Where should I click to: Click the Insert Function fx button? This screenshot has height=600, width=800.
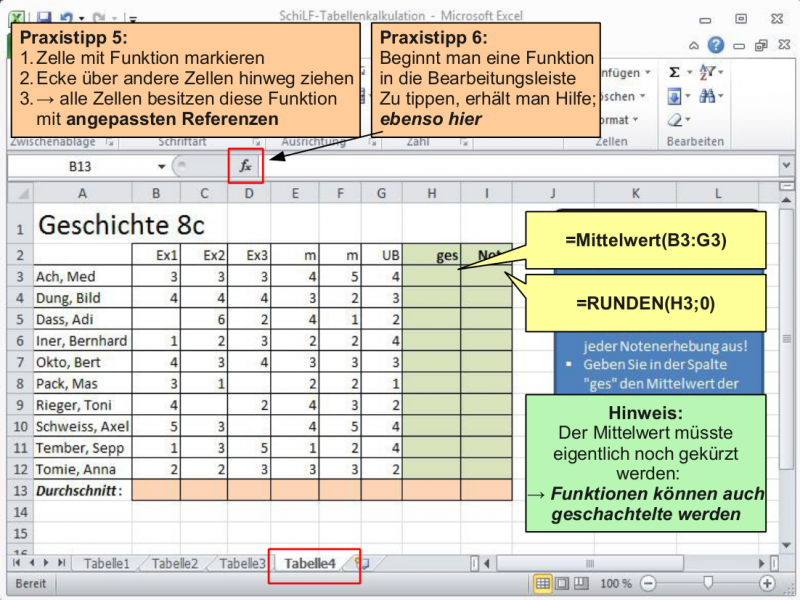click(x=245, y=166)
